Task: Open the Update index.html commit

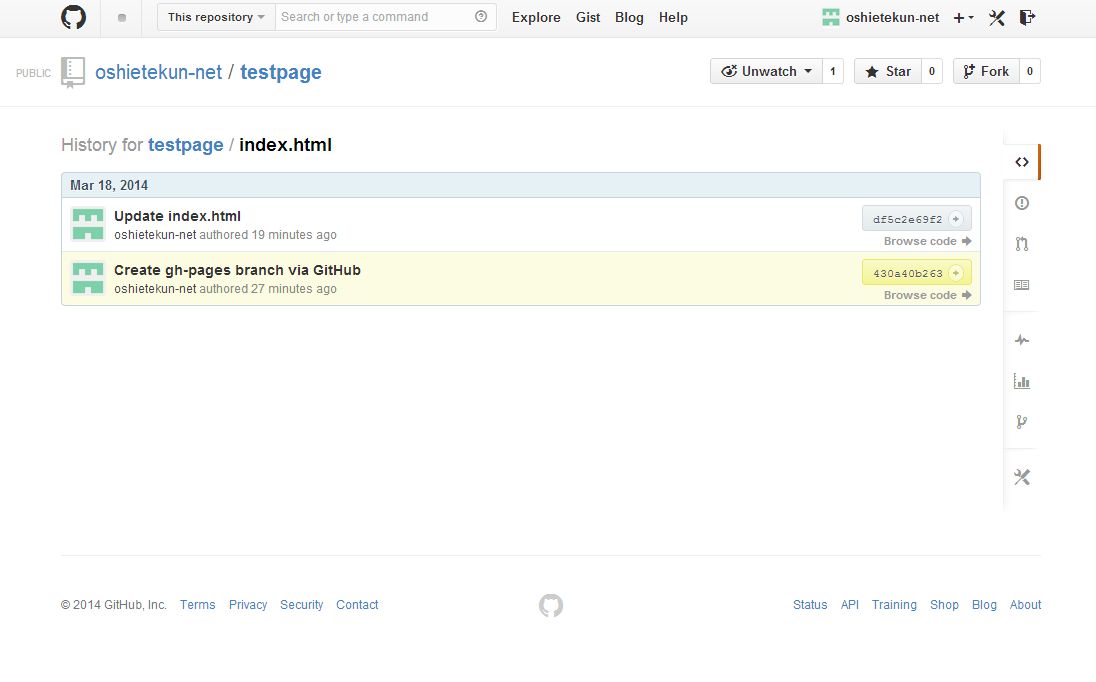Action: click(178, 216)
